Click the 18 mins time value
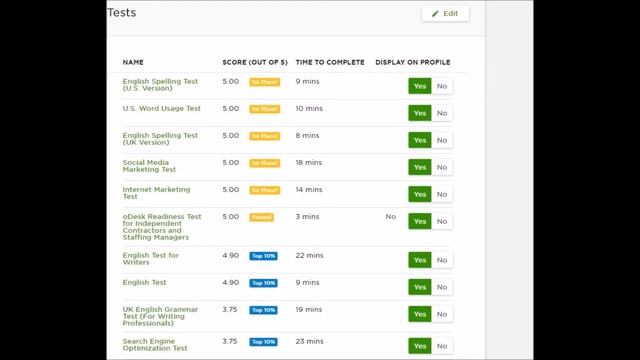Viewport: 640px width, 360px height. (x=309, y=163)
